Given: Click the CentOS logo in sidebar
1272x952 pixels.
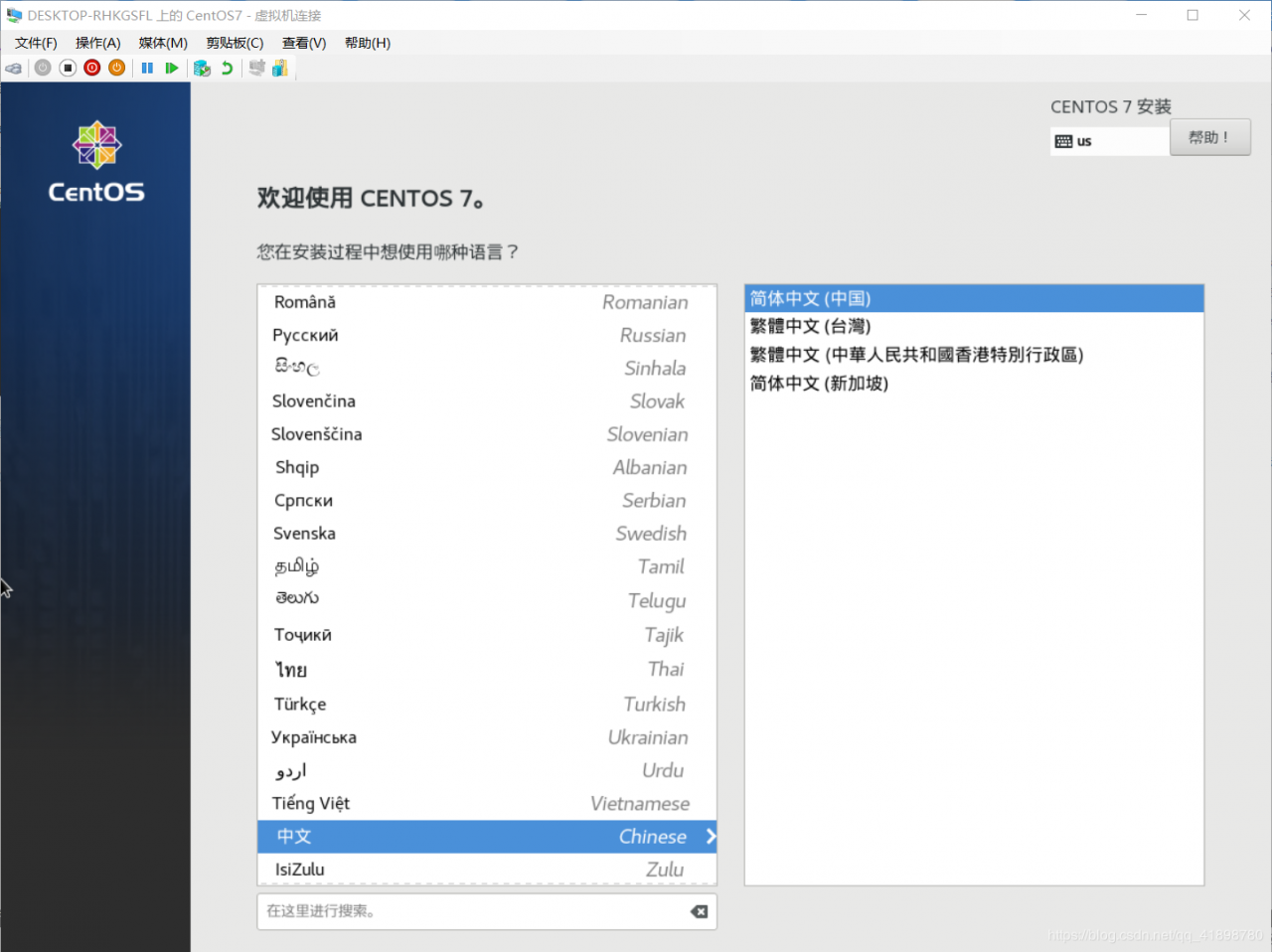Looking at the screenshot, I should [x=96, y=162].
